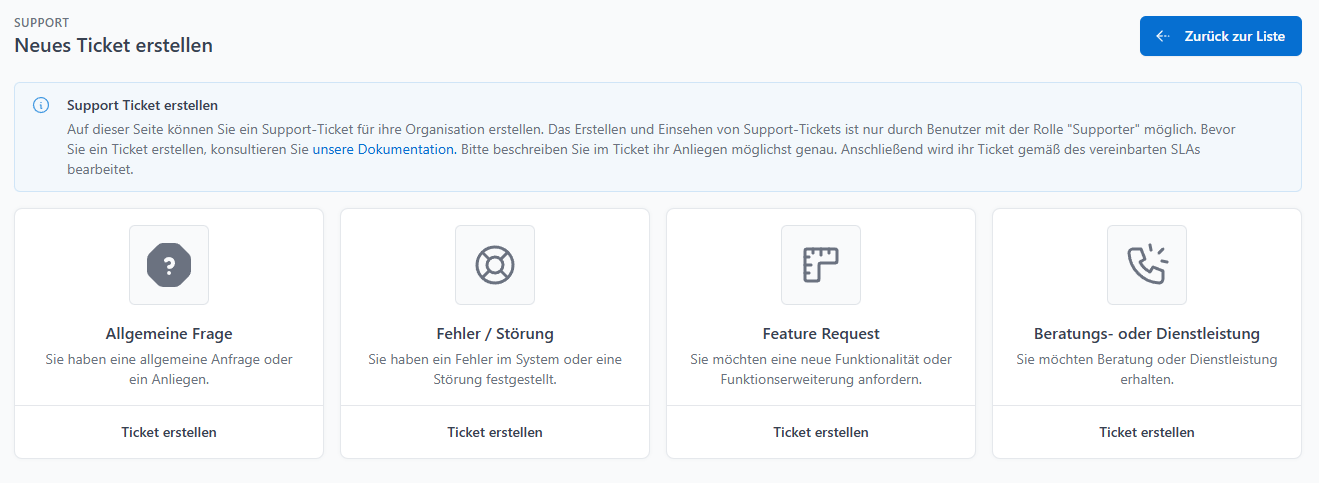Screen dimensions: 1319x483
Task: Create ticket under Feature Request
Action: coord(821,432)
